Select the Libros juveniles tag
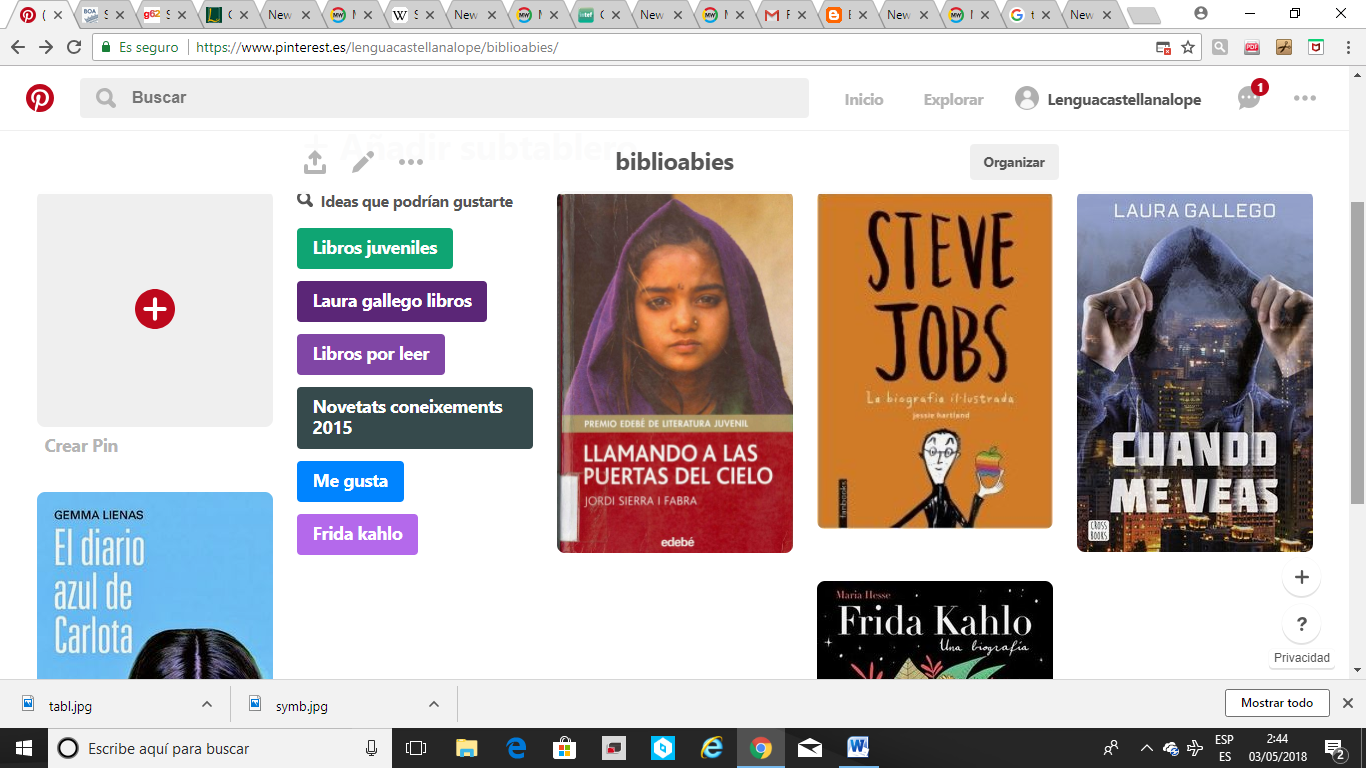Viewport: 1366px width, 768px height. pyautogui.click(x=375, y=248)
